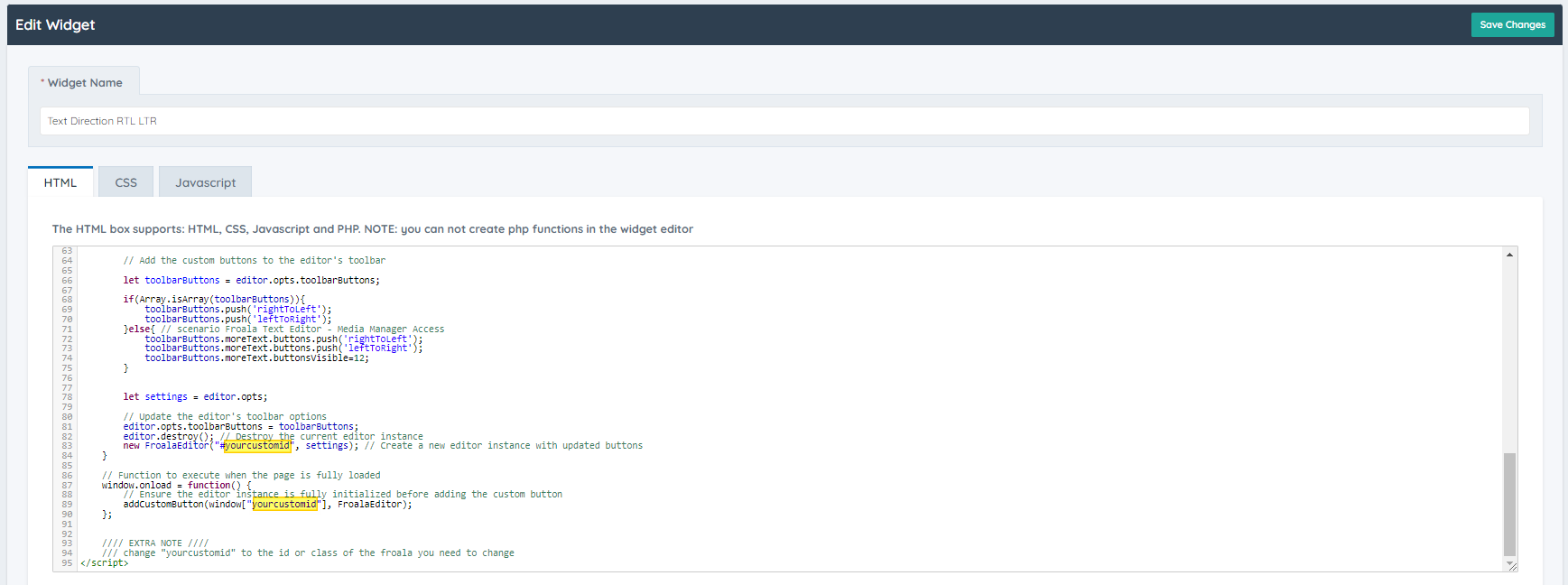
Task: Click the "// Function to execute when" comment
Action: (241, 475)
